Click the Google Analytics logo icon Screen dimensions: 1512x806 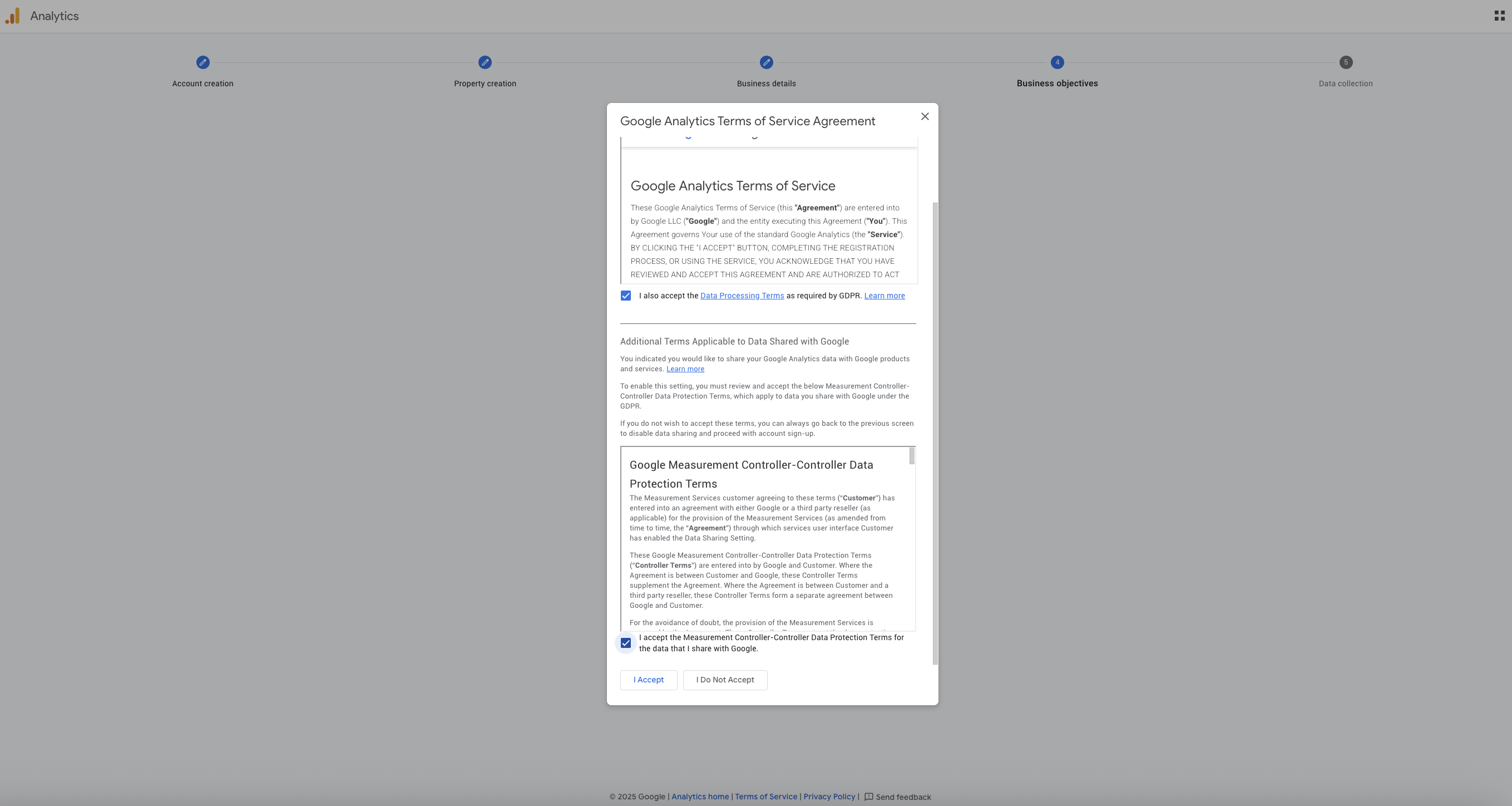point(13,16)
